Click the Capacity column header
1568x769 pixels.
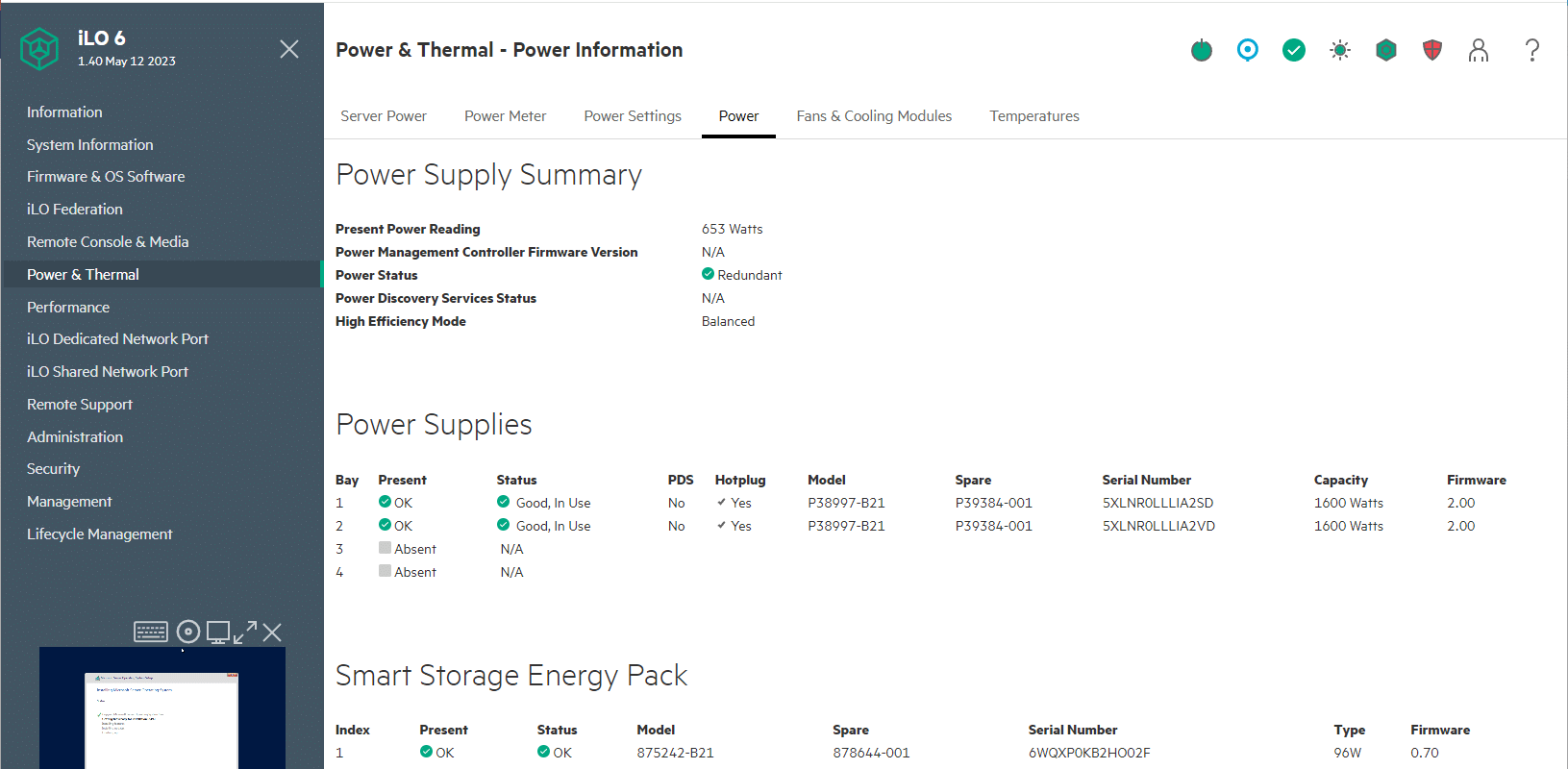(1341, 480)
